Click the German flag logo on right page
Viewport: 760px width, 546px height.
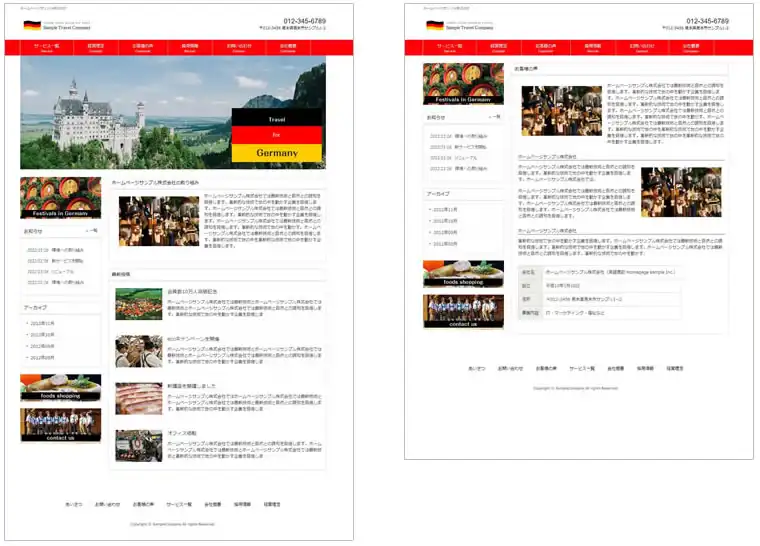[x=434, y=25]
